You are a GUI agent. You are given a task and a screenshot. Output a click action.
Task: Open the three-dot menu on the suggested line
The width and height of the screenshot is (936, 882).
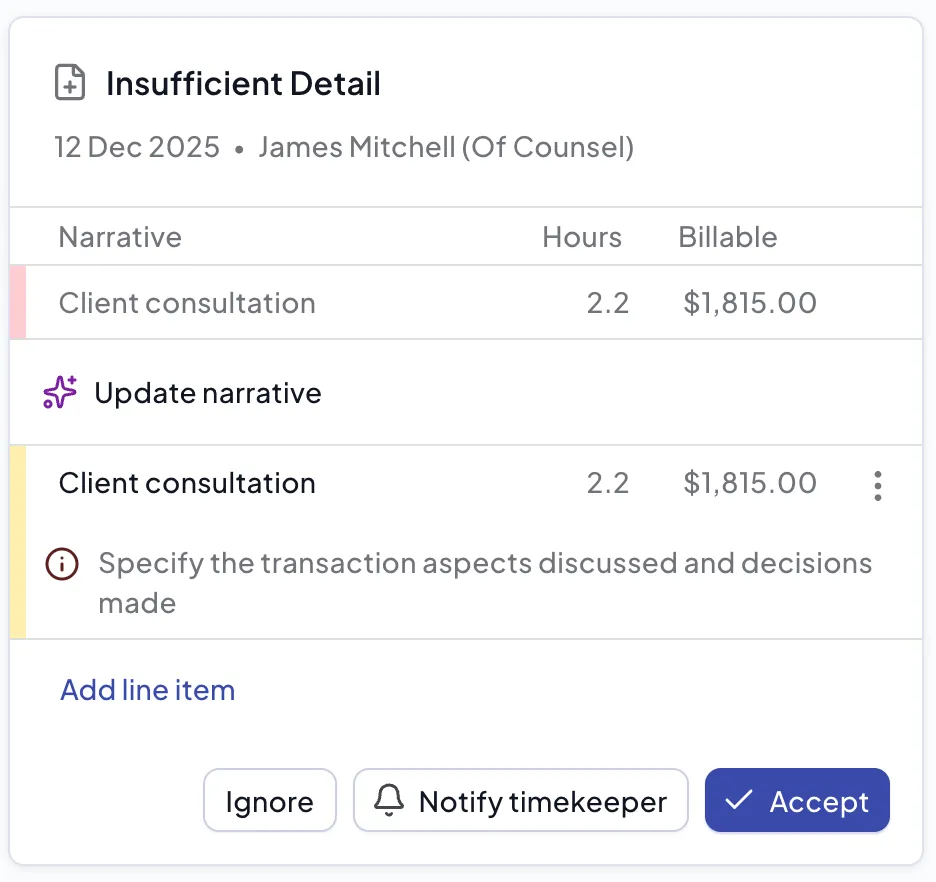[877, 485]
